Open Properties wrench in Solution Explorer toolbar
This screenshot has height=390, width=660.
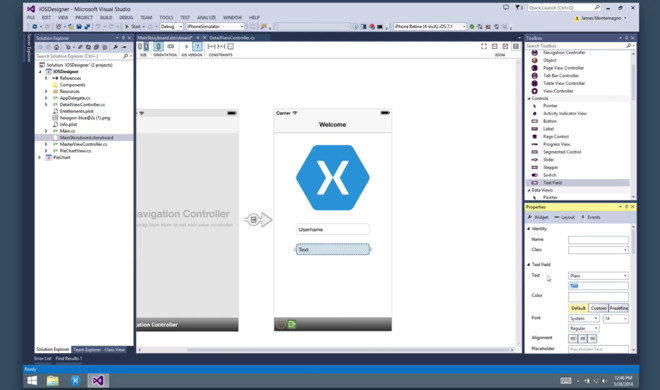pyautogui.click(x=115, y=47)
